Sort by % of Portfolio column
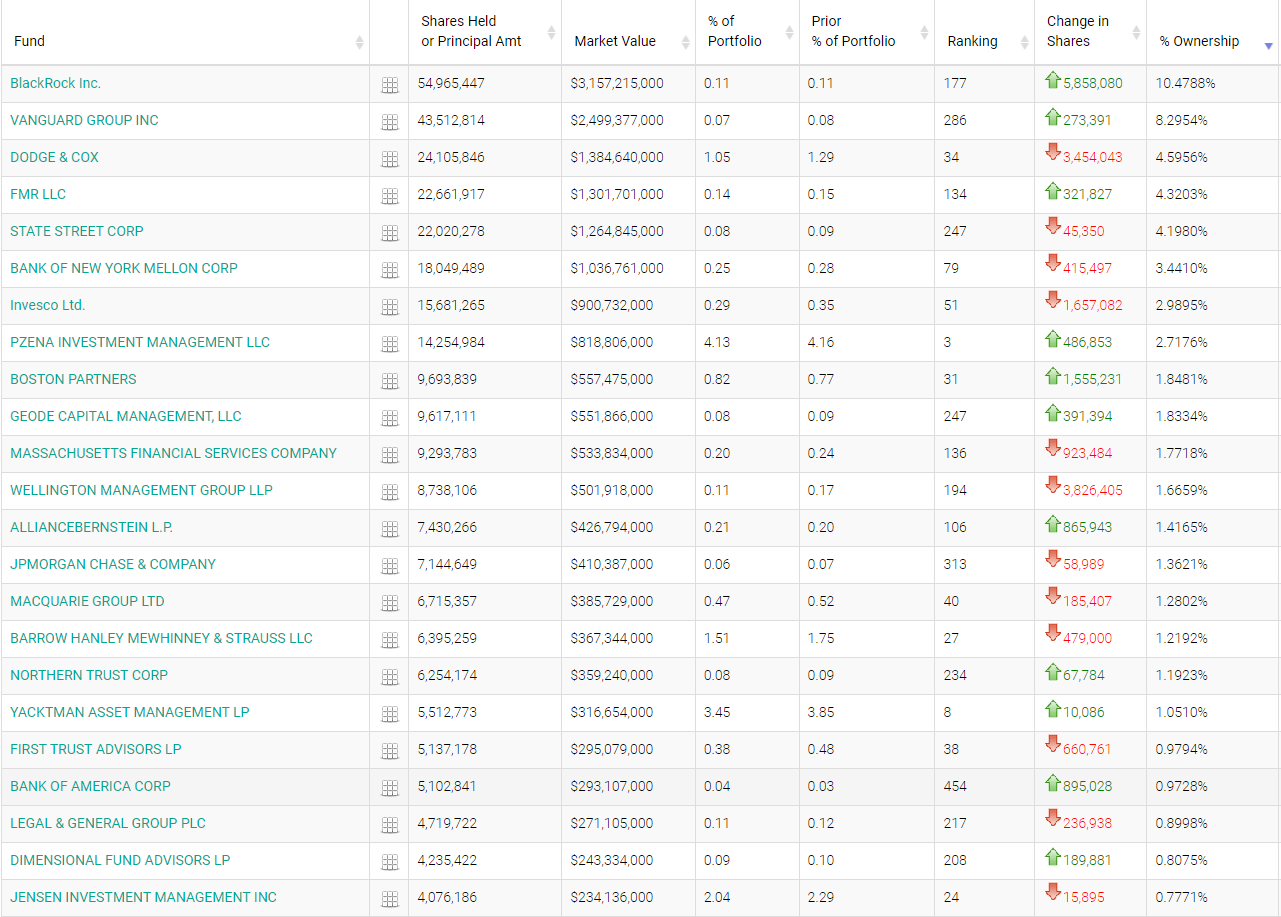The width and height of the screenshot is (1281, 917). [747, 33]
